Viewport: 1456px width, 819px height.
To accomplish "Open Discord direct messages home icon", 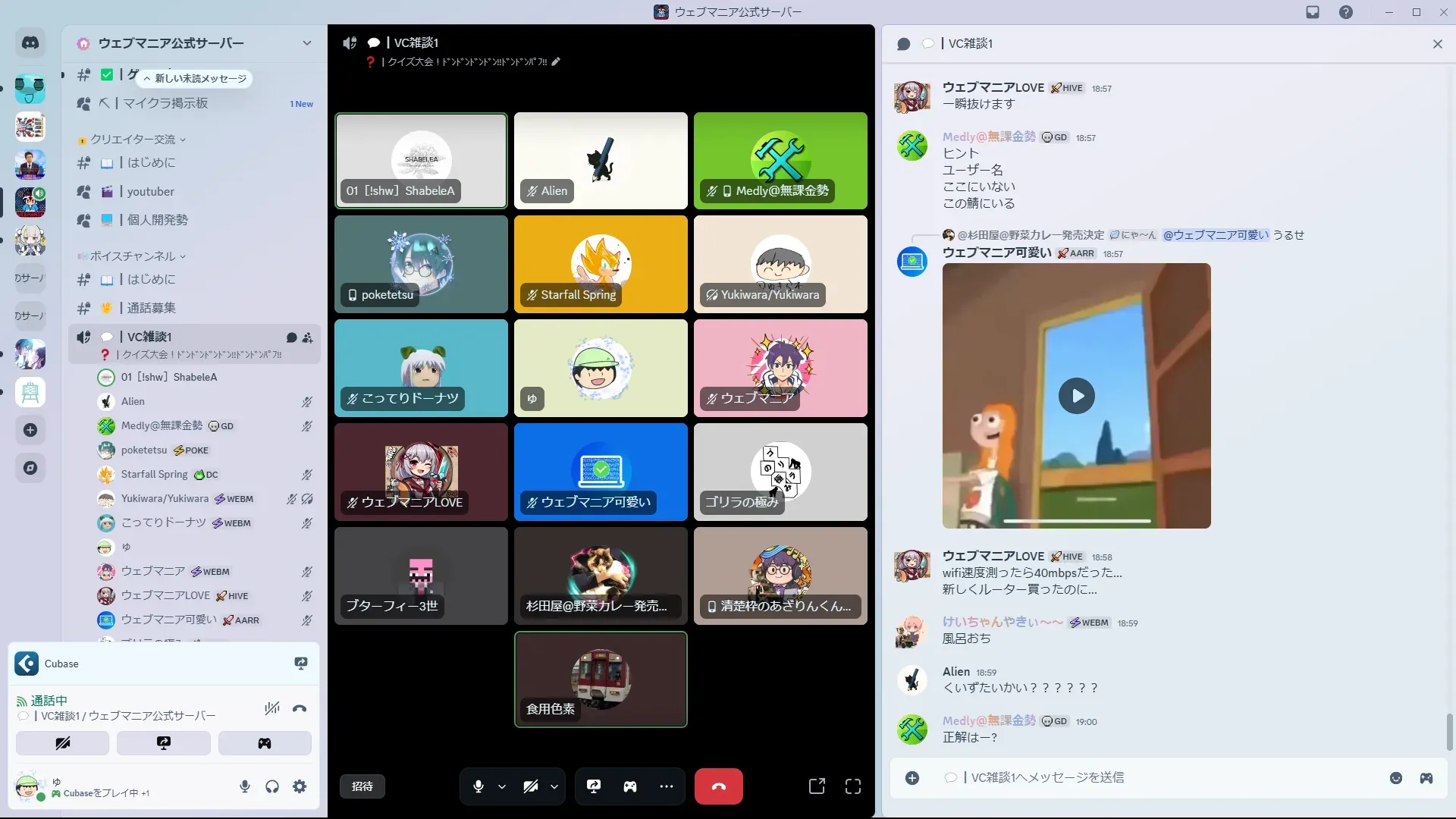I will click(30, 43).
